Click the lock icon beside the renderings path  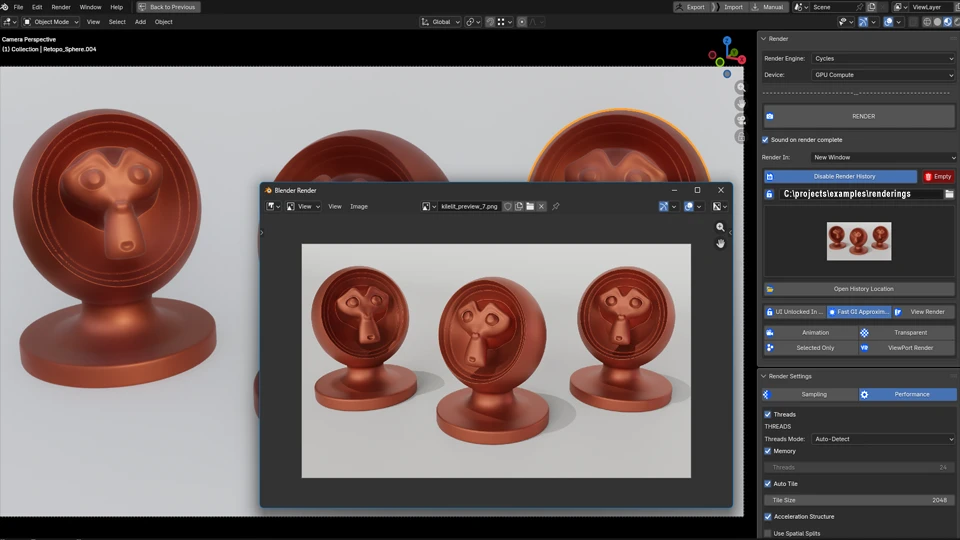point(770,194)
